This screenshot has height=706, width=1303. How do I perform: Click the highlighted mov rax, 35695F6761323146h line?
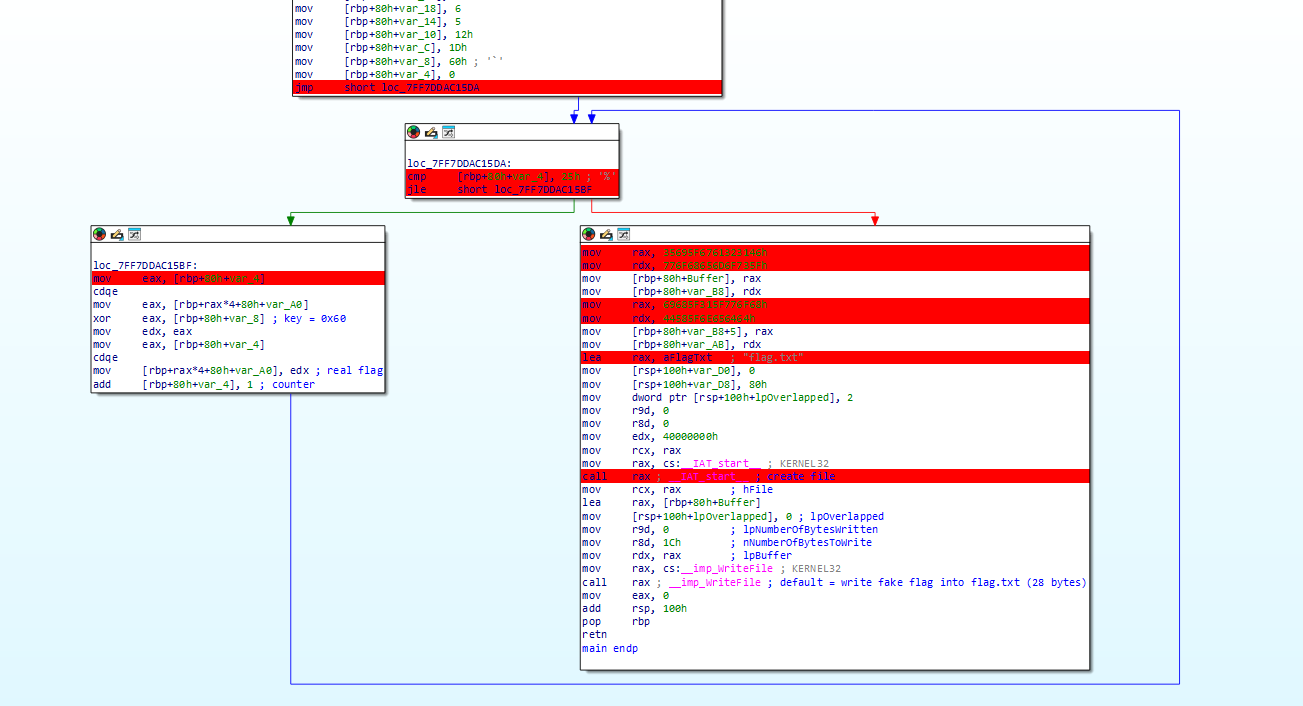(835, 252)
